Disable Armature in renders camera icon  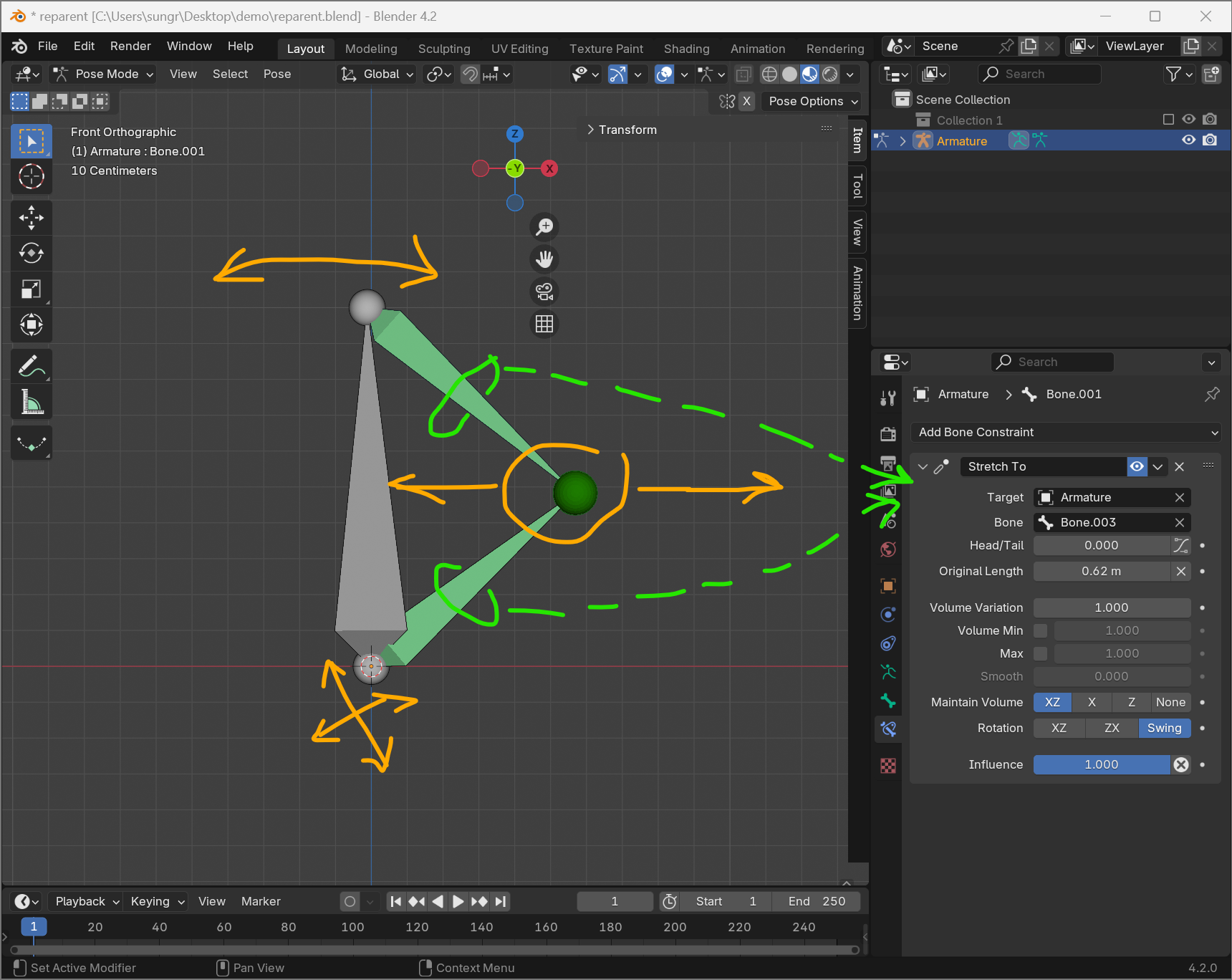click(1210, 140)
